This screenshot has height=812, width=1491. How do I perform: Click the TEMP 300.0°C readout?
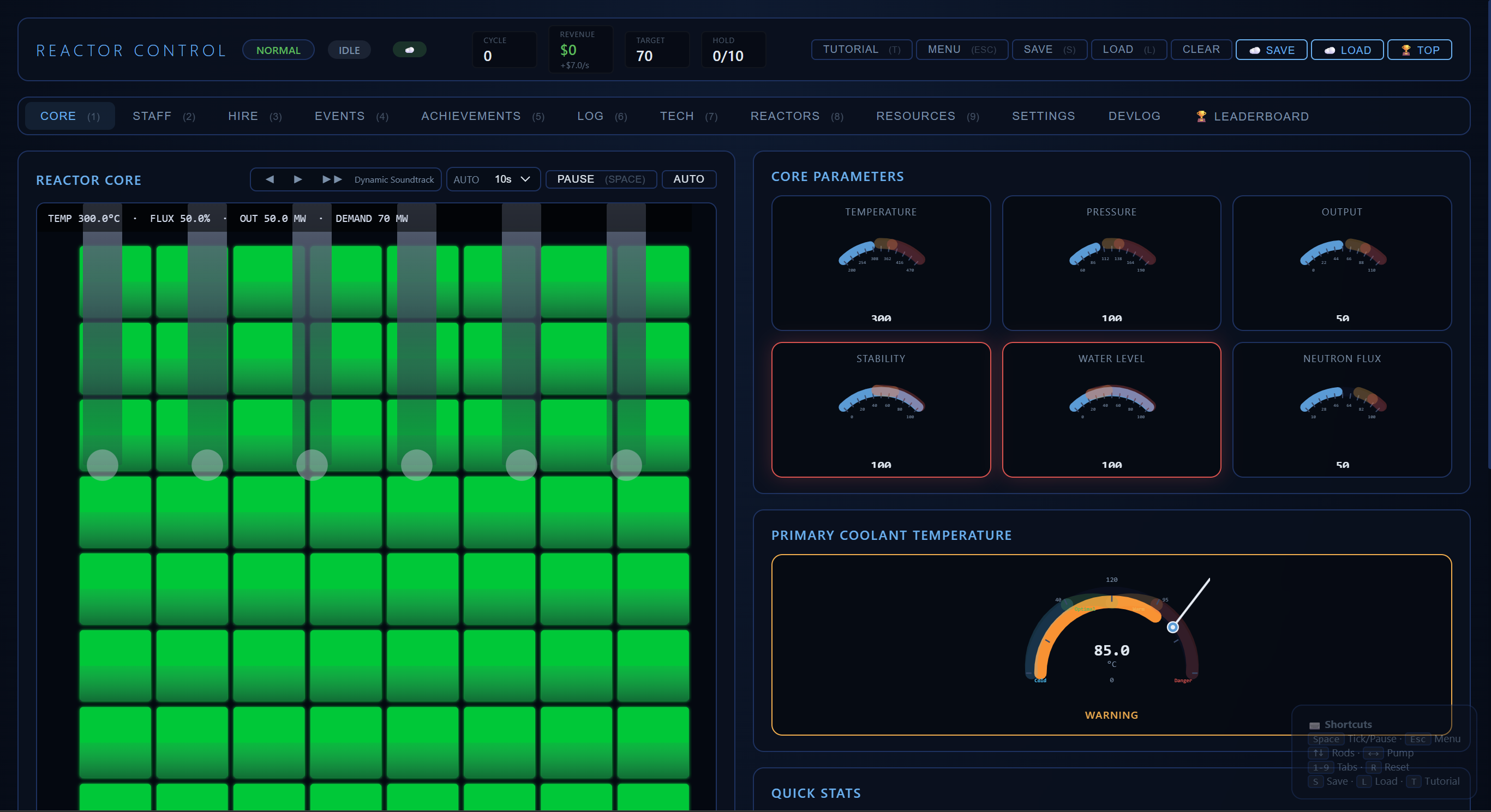click(x=84, y=218)
